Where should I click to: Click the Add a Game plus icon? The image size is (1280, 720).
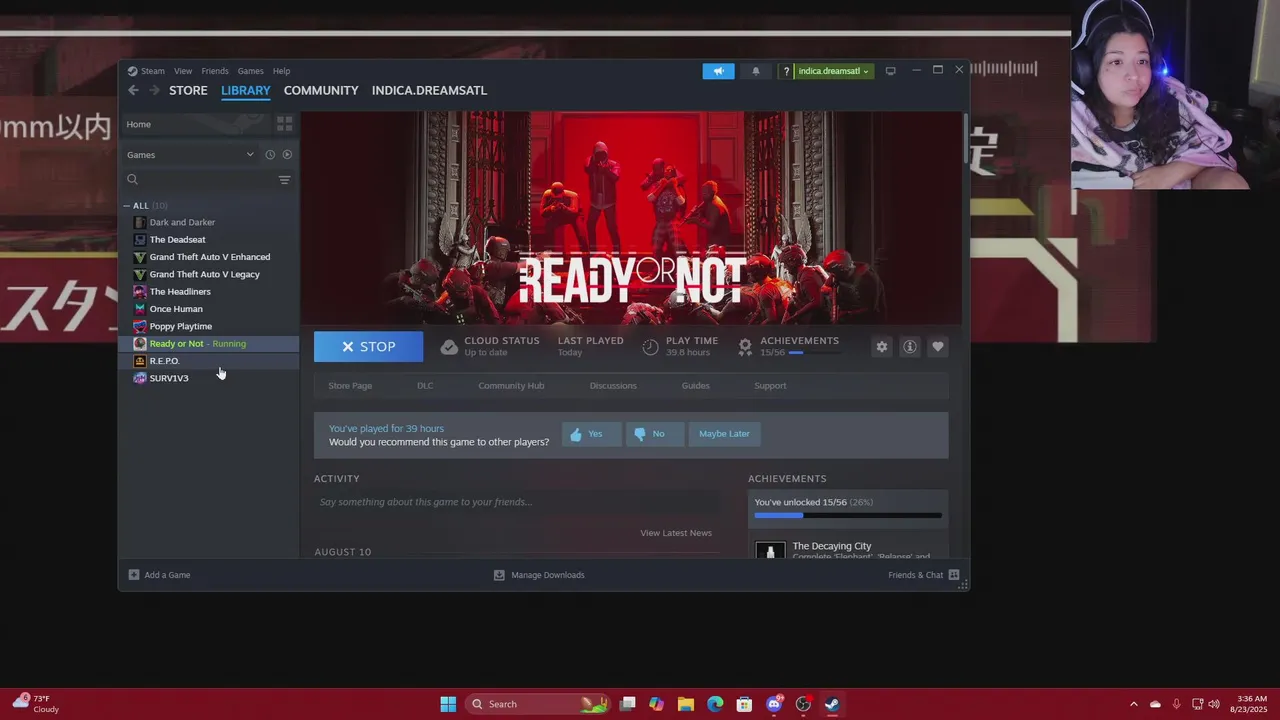134,575
